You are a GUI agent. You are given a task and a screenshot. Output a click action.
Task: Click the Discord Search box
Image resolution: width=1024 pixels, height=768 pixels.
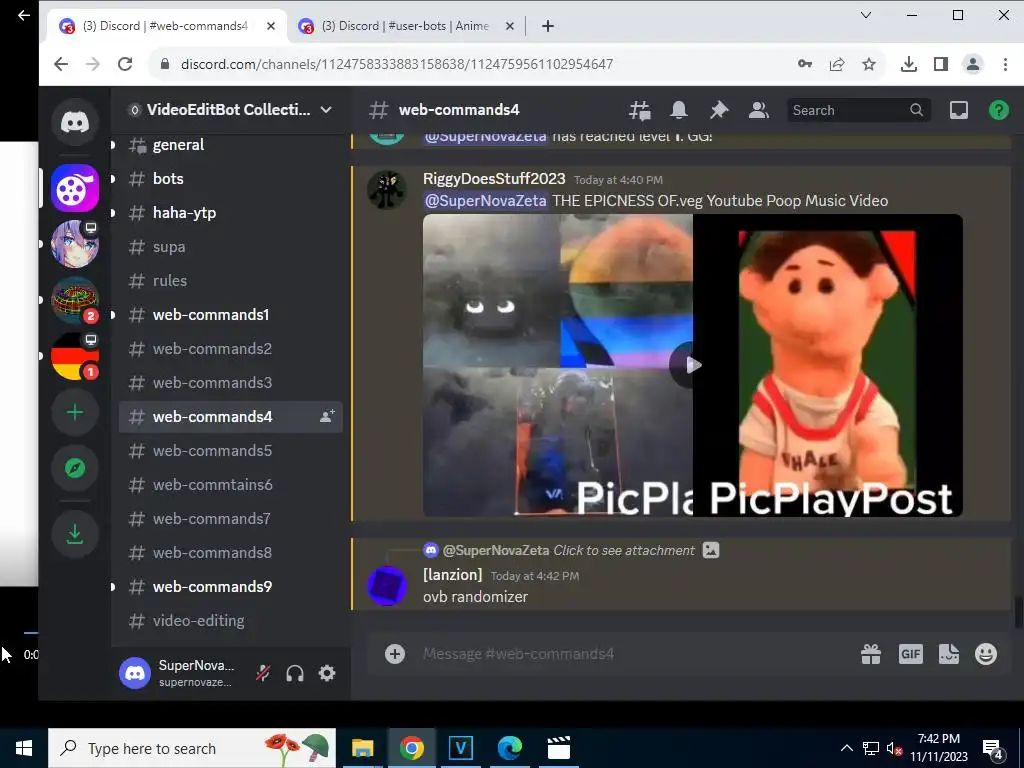[x=857, y=110]
